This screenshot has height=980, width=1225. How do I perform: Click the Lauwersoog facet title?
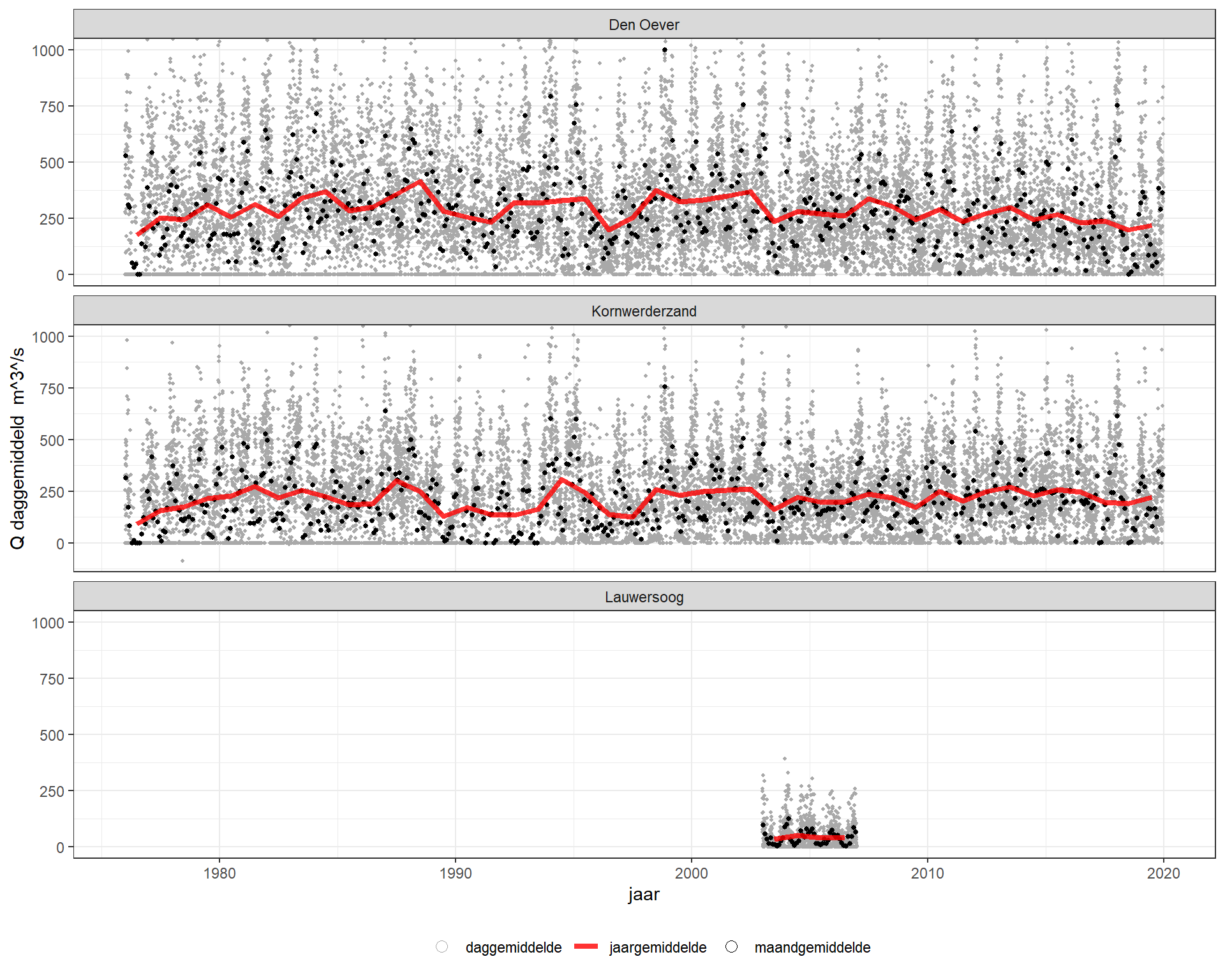(x=644, y=597)
